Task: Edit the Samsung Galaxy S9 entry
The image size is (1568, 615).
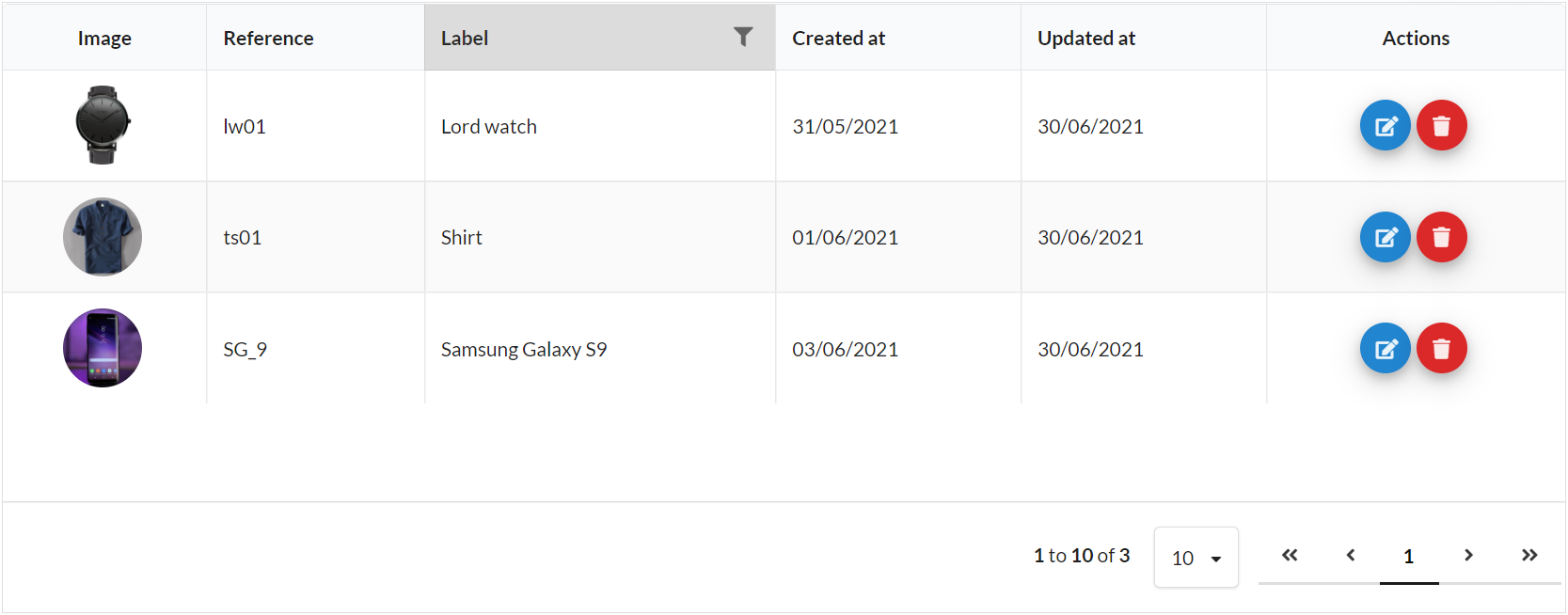Action: [1385, 349]
